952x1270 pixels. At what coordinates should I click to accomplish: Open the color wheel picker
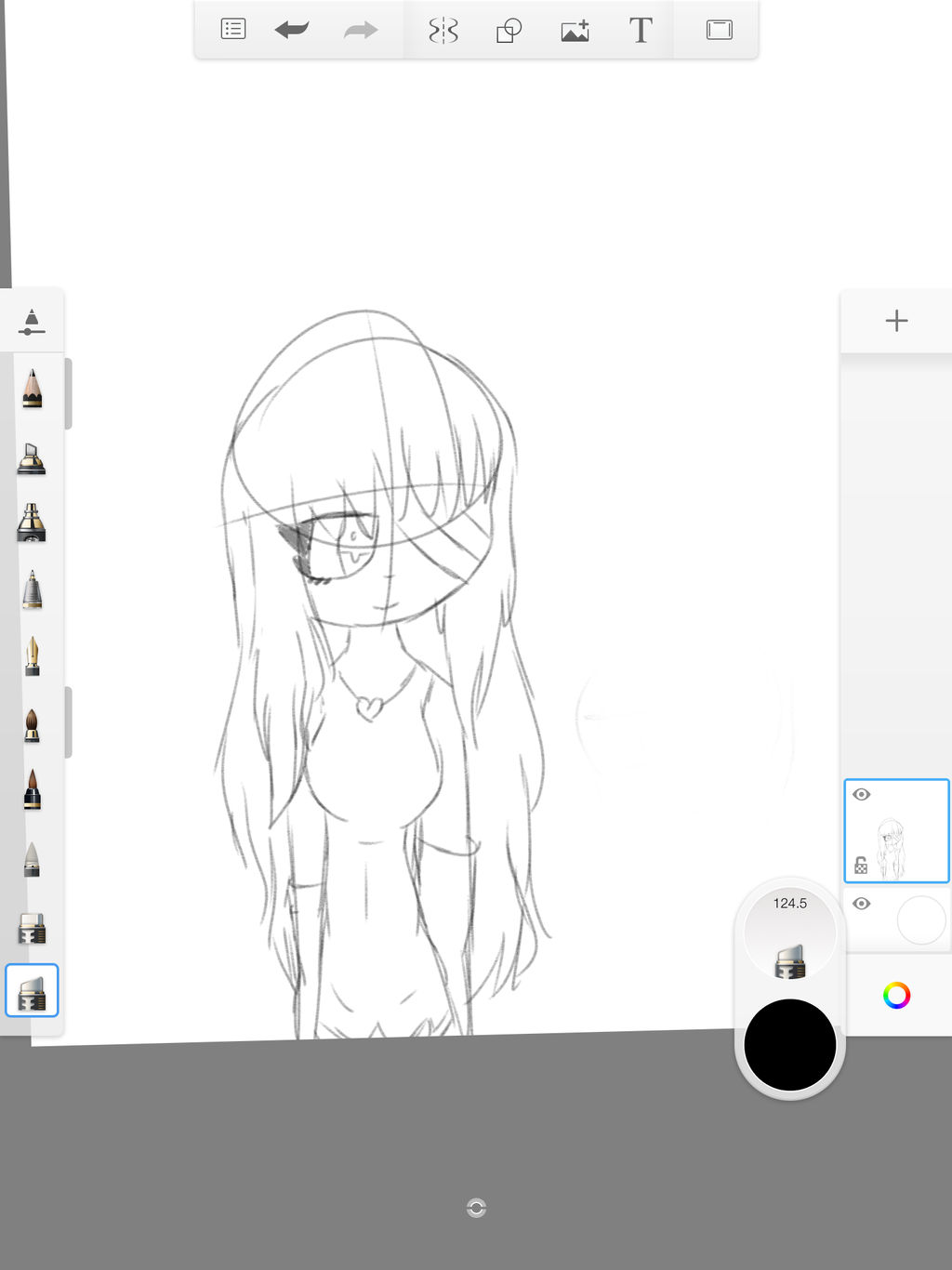896,996
